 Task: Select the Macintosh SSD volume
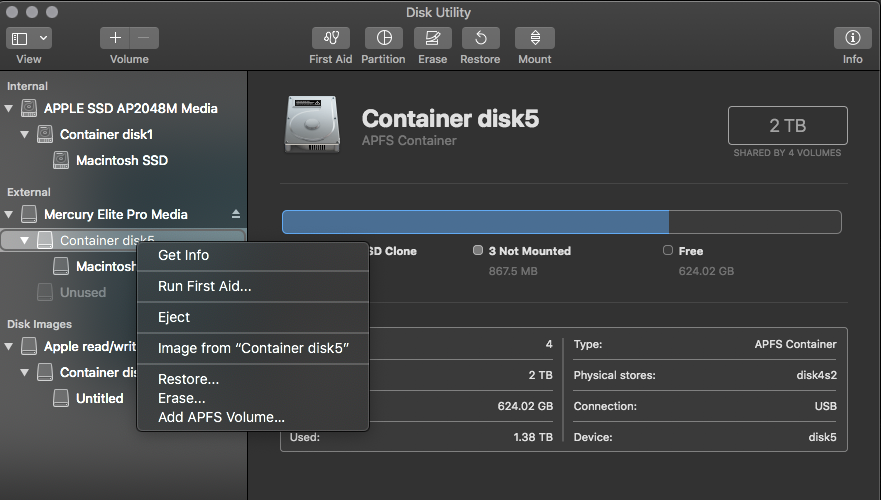[122, 160]
